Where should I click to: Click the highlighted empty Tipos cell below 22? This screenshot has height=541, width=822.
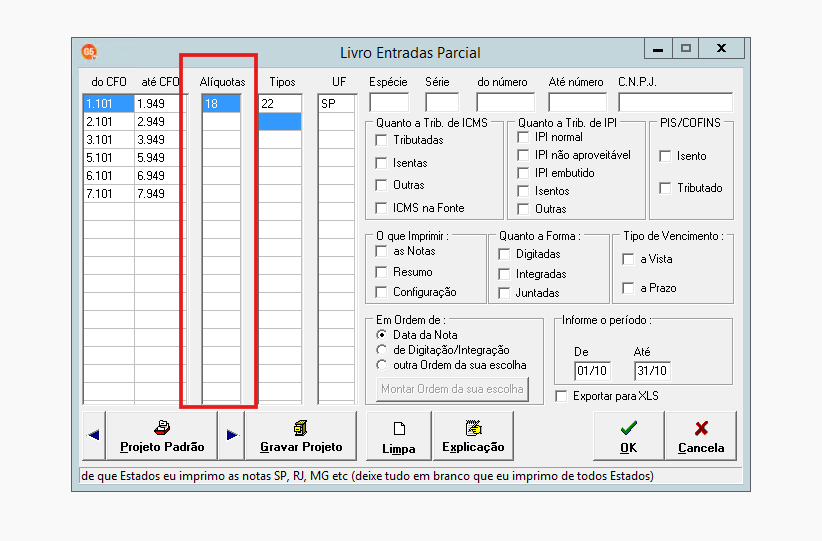click(280, 122)
